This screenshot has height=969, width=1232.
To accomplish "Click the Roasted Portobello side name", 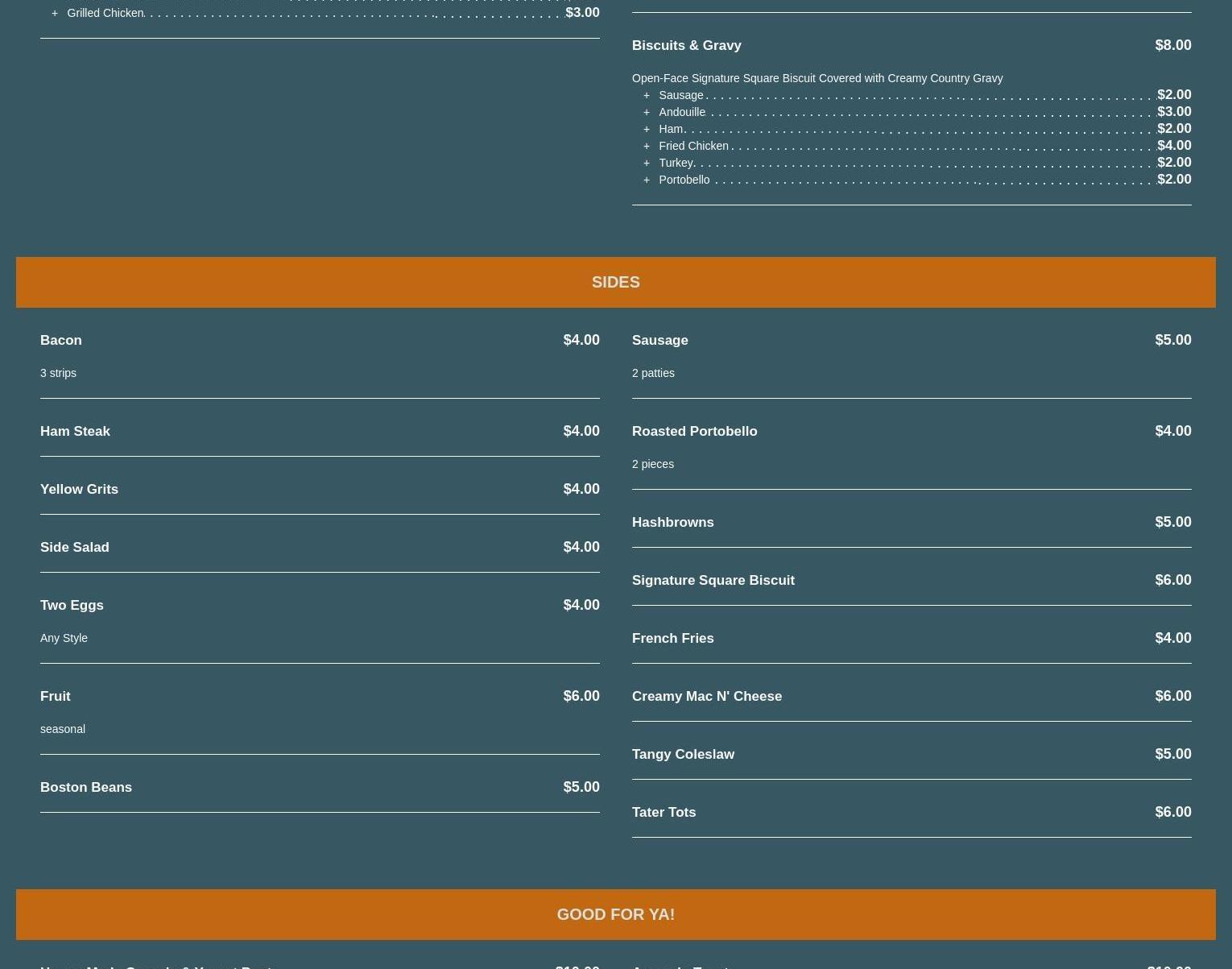I will [694, 431].
